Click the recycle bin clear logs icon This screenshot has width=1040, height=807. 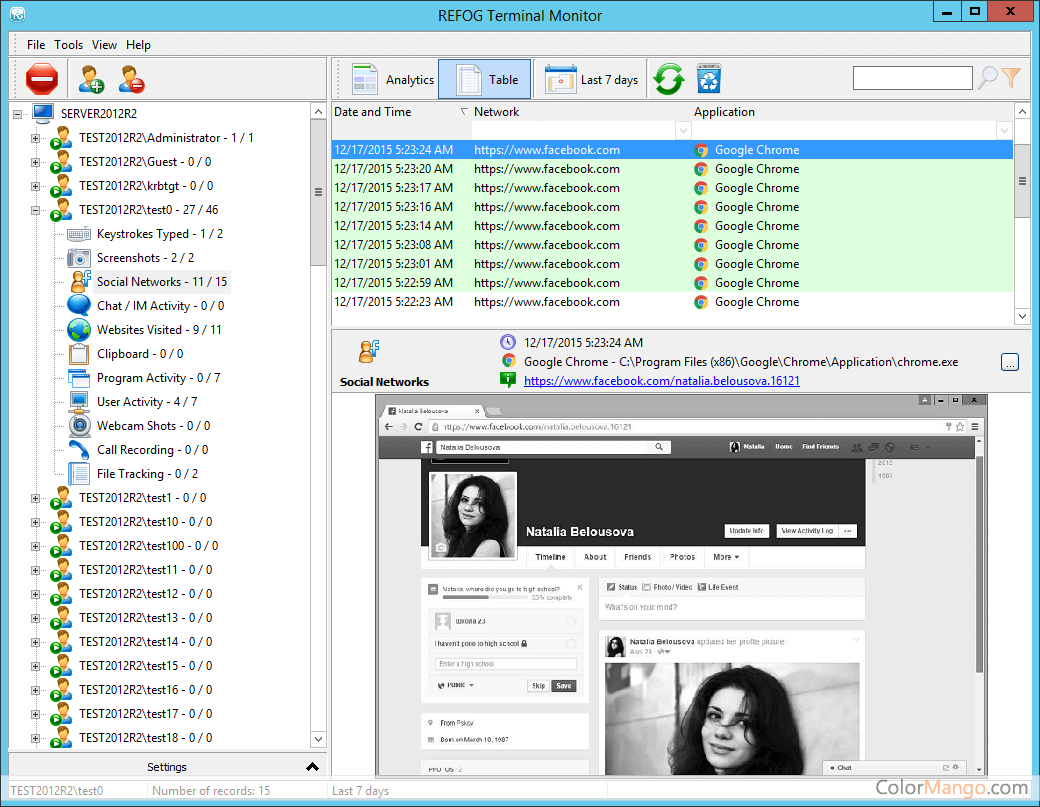tap(708, 79)
